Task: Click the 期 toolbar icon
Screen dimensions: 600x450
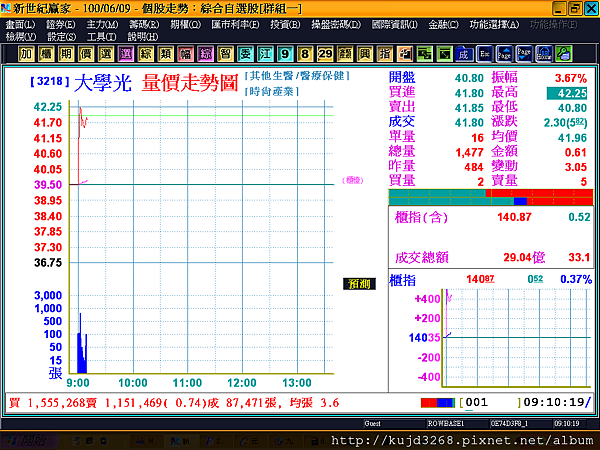Action: (66, 54)
